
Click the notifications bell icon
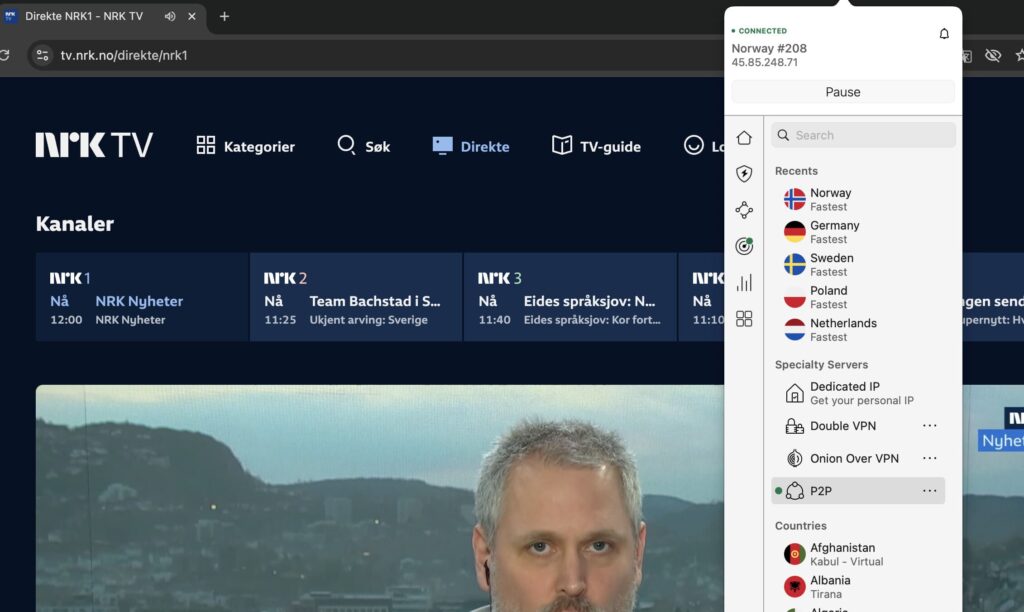[944, 34]
